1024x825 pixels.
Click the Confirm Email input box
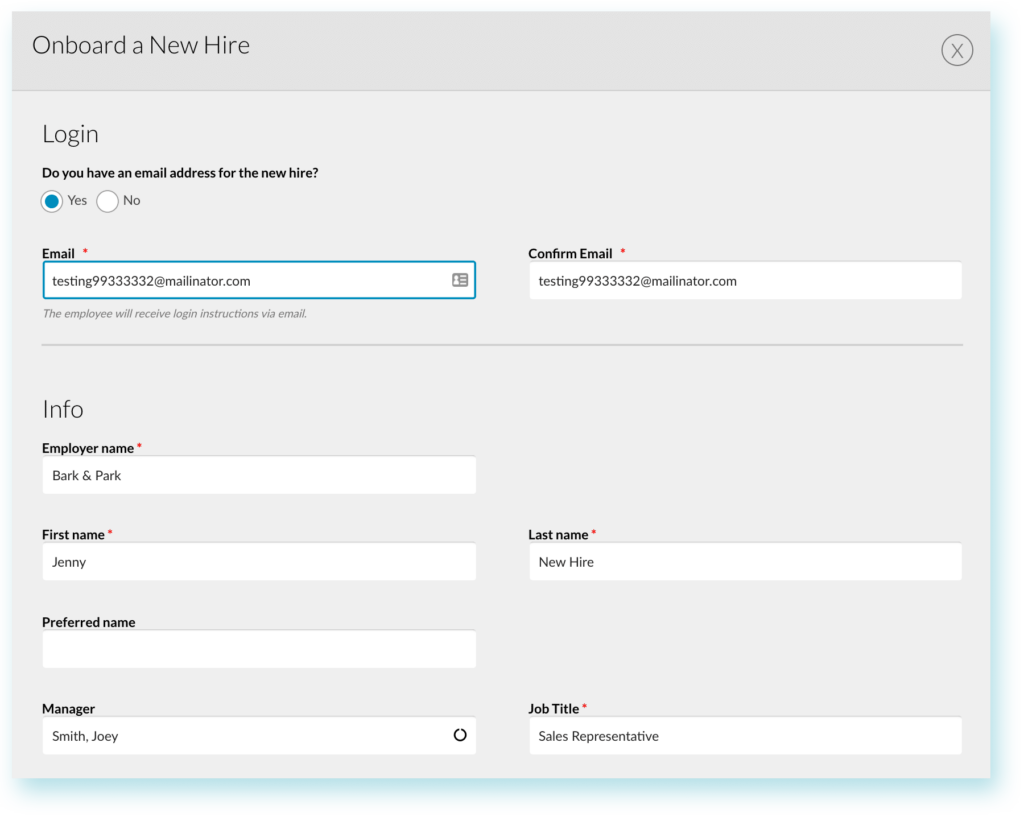coord(744,281)
